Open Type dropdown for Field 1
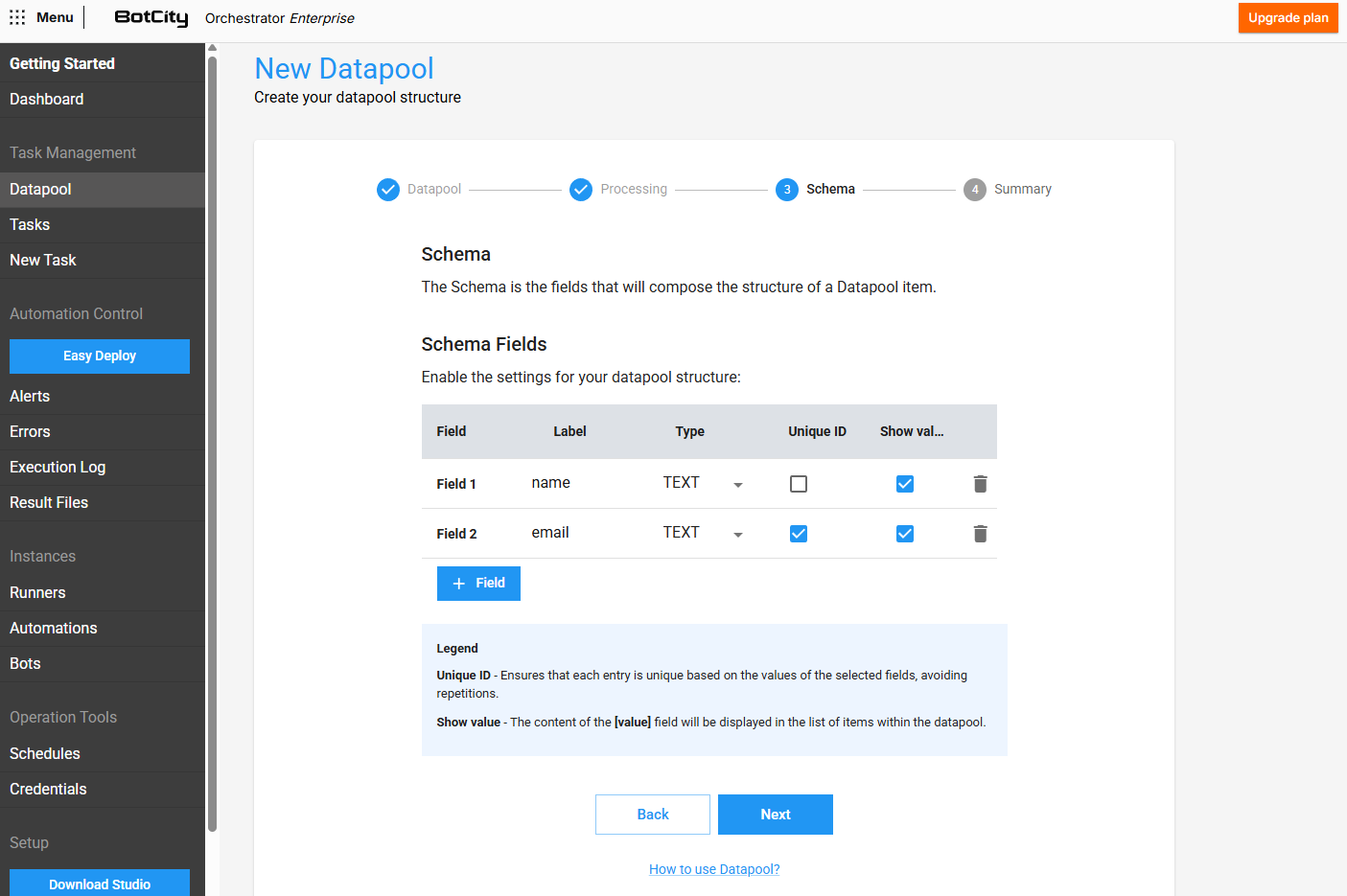The image size is (1347, 896). coord(737,484)
